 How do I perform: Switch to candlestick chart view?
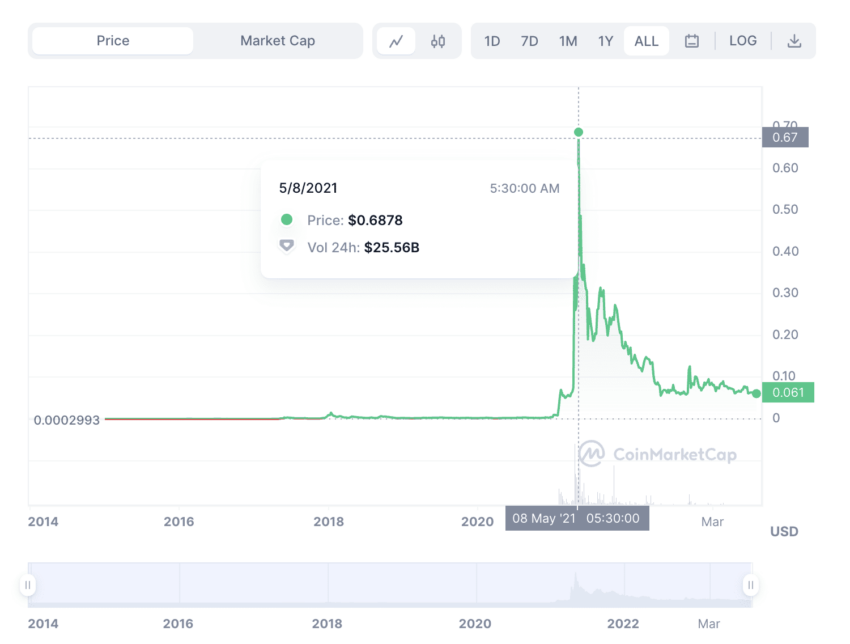[438, 41]
